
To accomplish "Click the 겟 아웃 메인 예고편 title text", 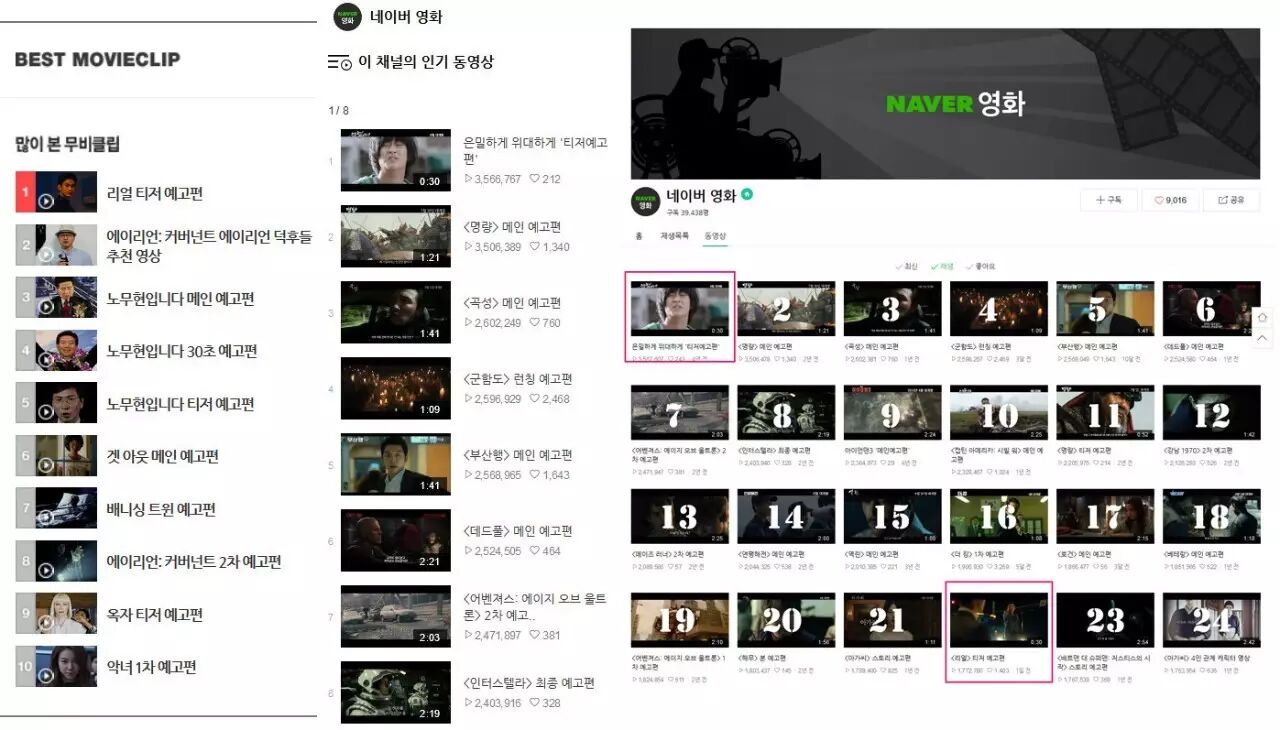I will click(x=163, y=456).
